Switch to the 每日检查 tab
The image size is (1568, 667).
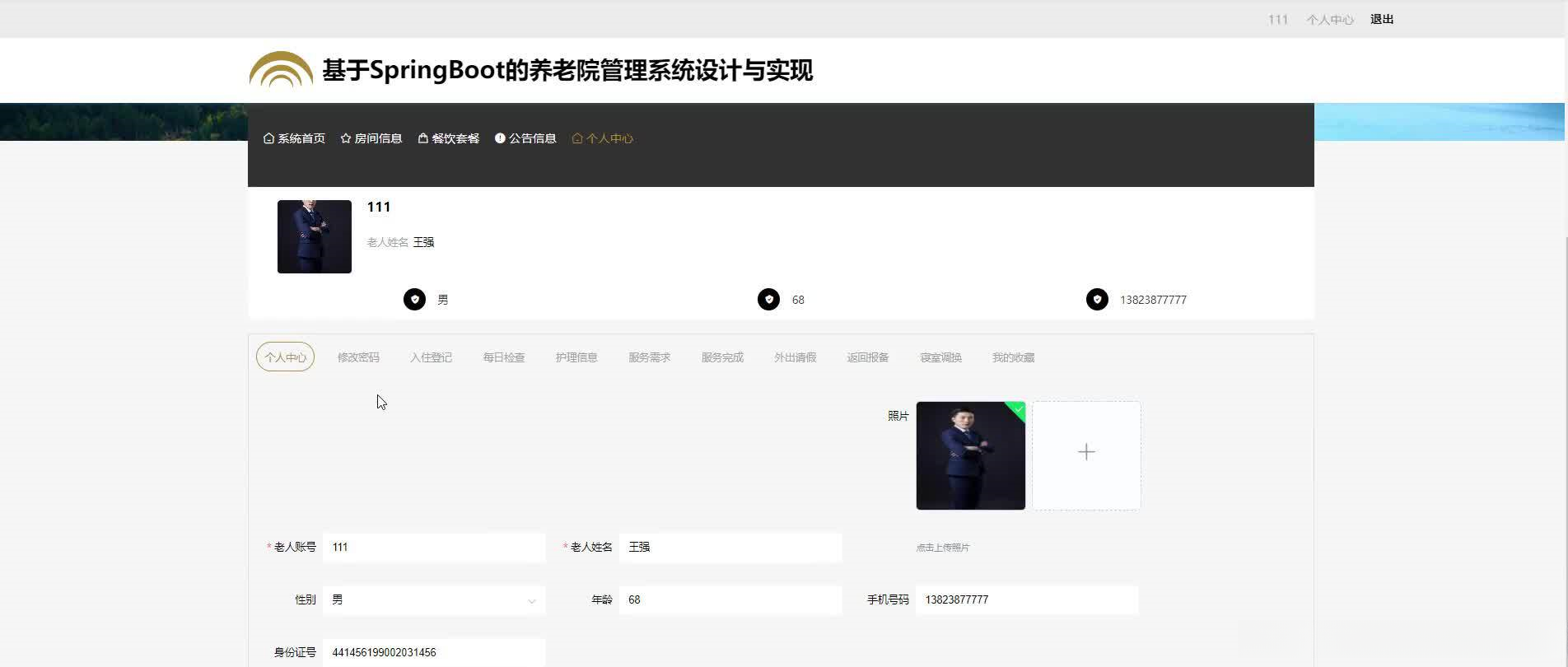tap(504, 357)
